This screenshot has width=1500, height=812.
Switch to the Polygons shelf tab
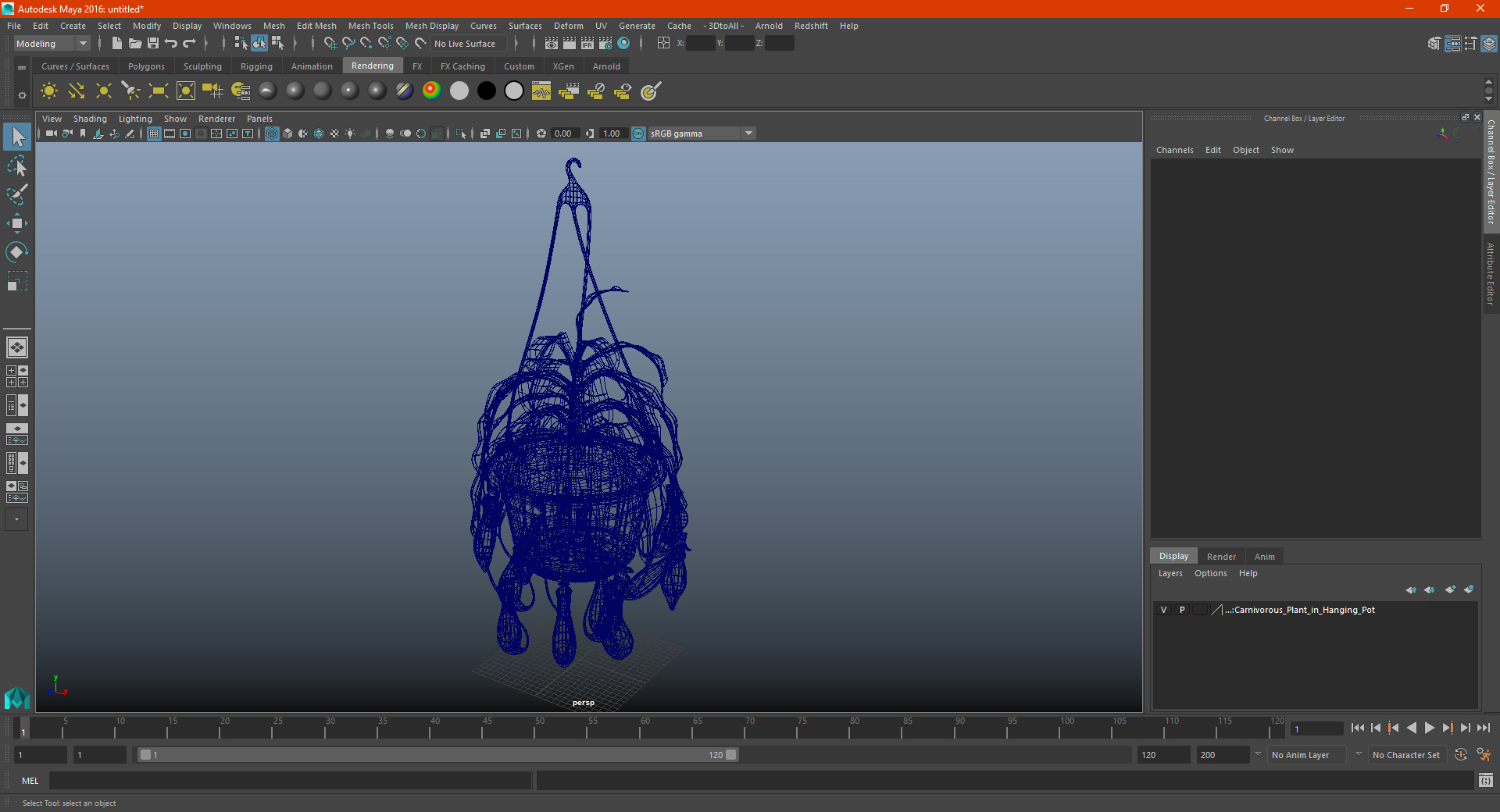[x=146, y=66]
